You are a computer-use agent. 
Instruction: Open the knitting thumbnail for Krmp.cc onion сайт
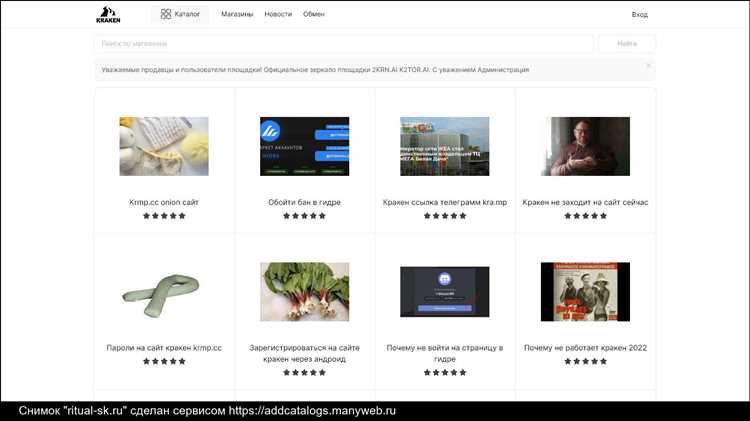pos(164,146)
